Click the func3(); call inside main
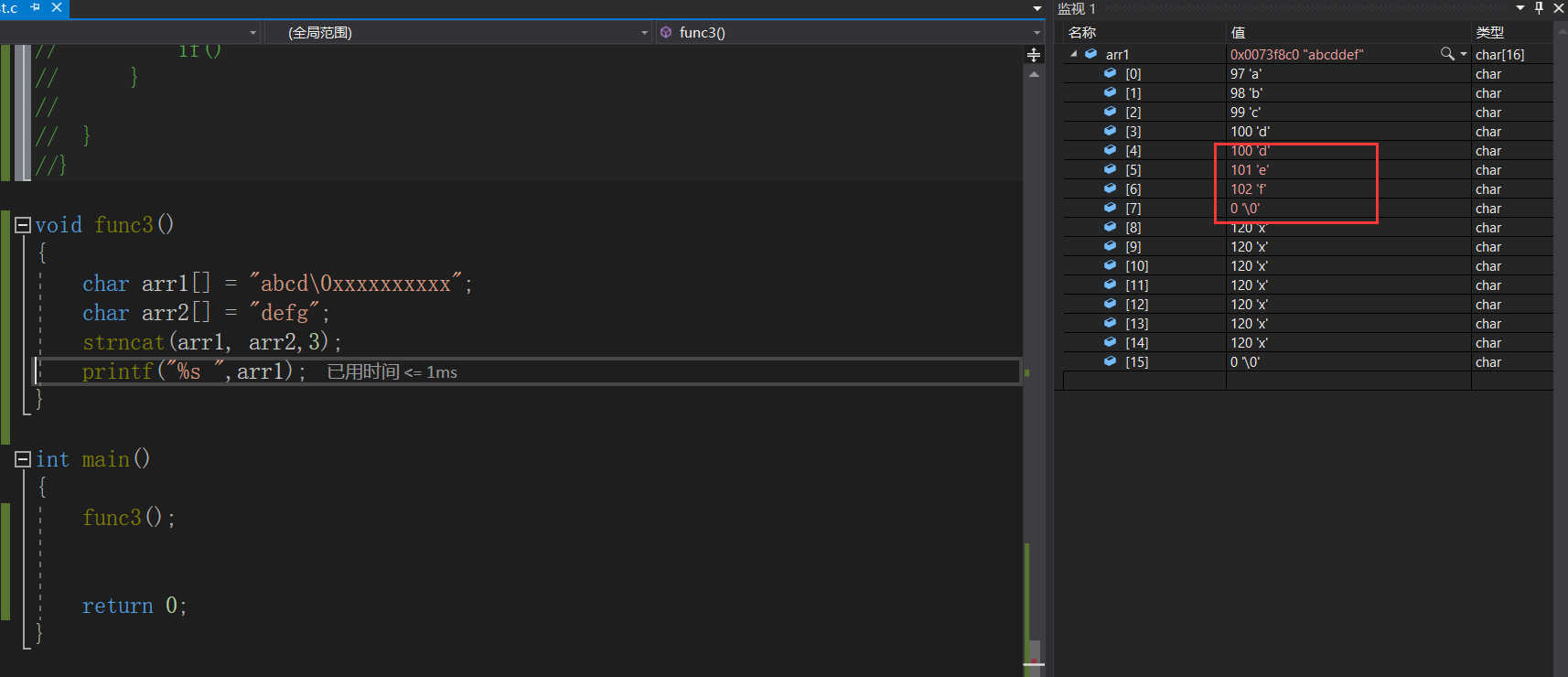Screen dimensions: 1568x677 point(129,518)
